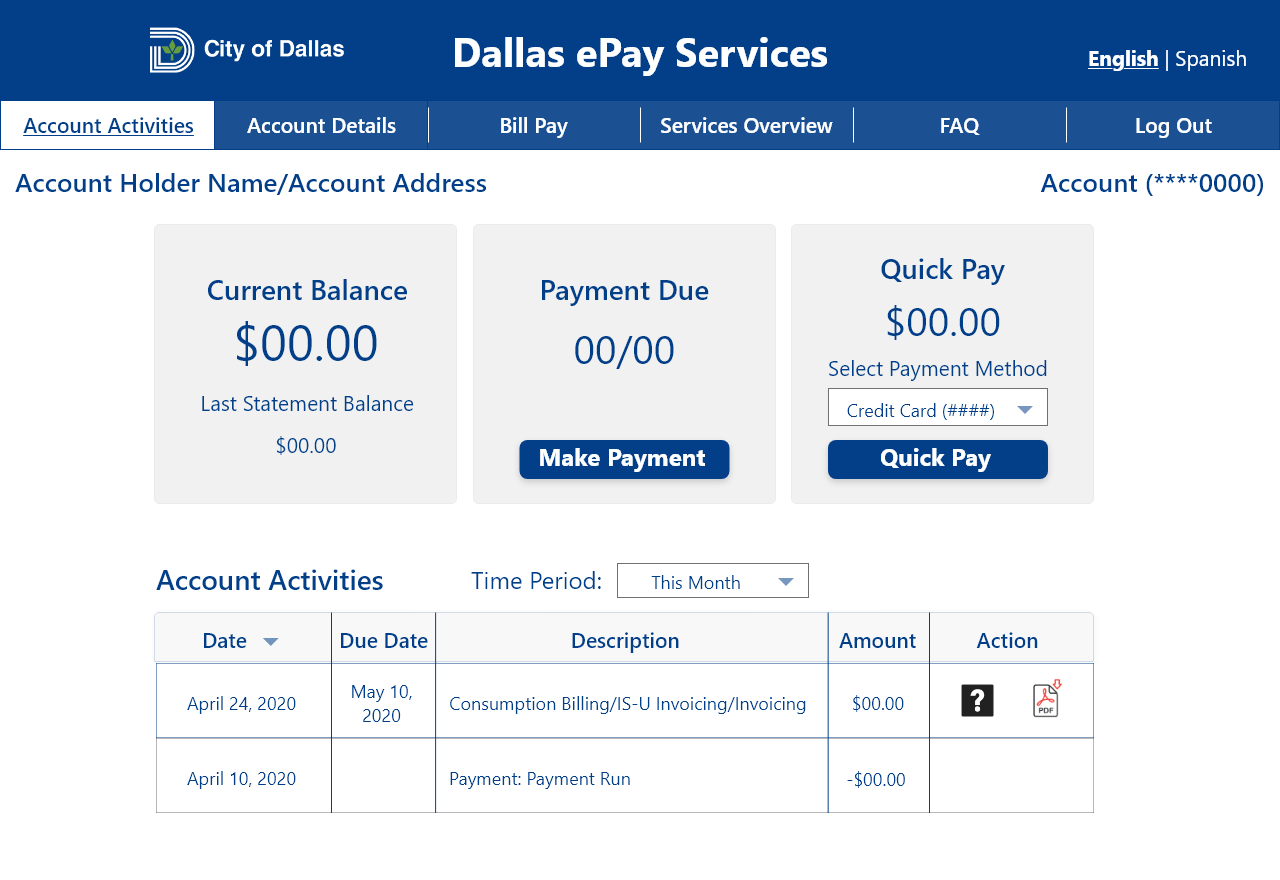The height and width of the screenshot is (880, 1280).
Task: Click the question mark help icon on the invoice row
Action: point(977,700)
